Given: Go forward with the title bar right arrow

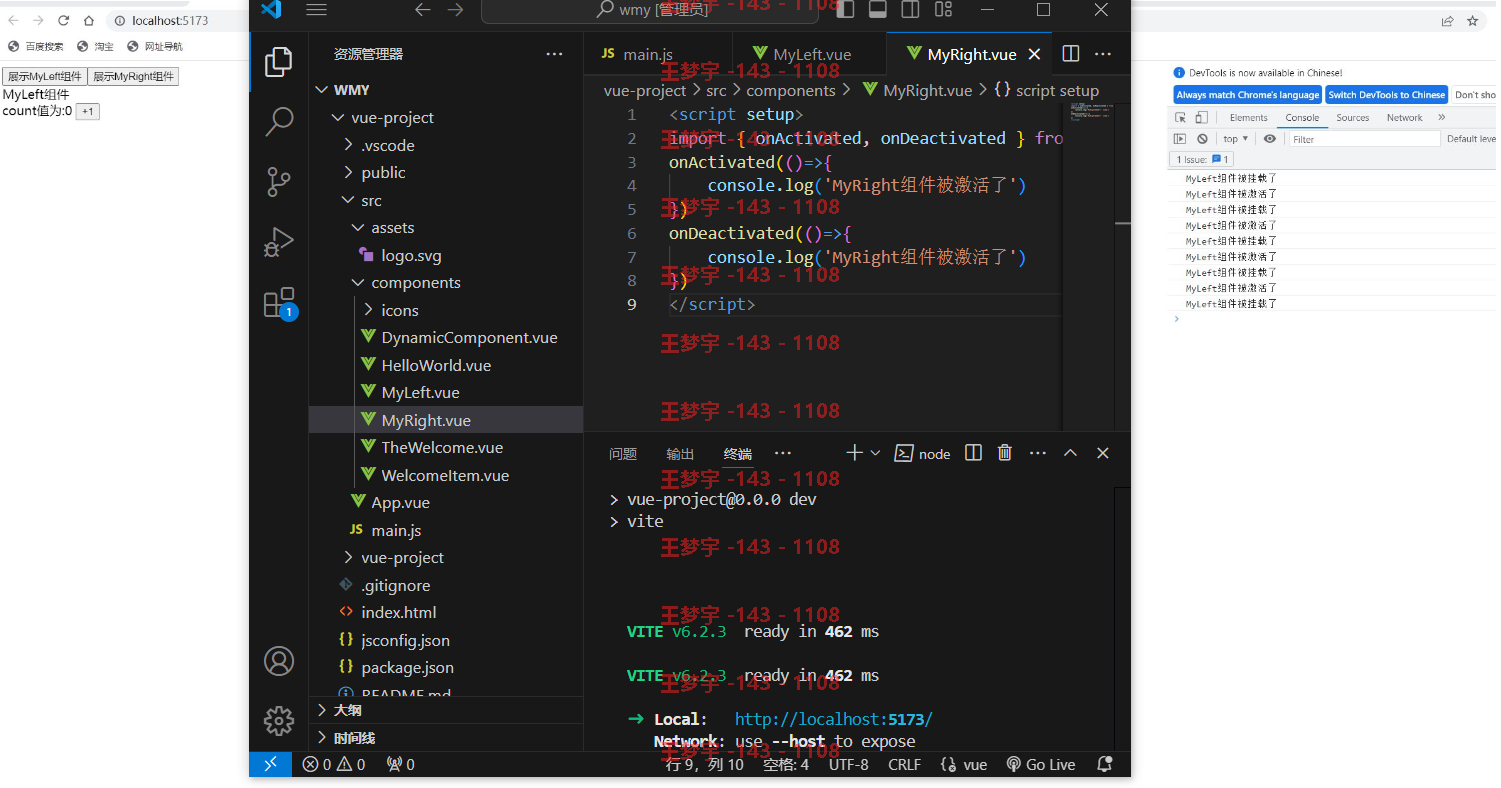Looking at the screenshot, I should tap(455, 10).
